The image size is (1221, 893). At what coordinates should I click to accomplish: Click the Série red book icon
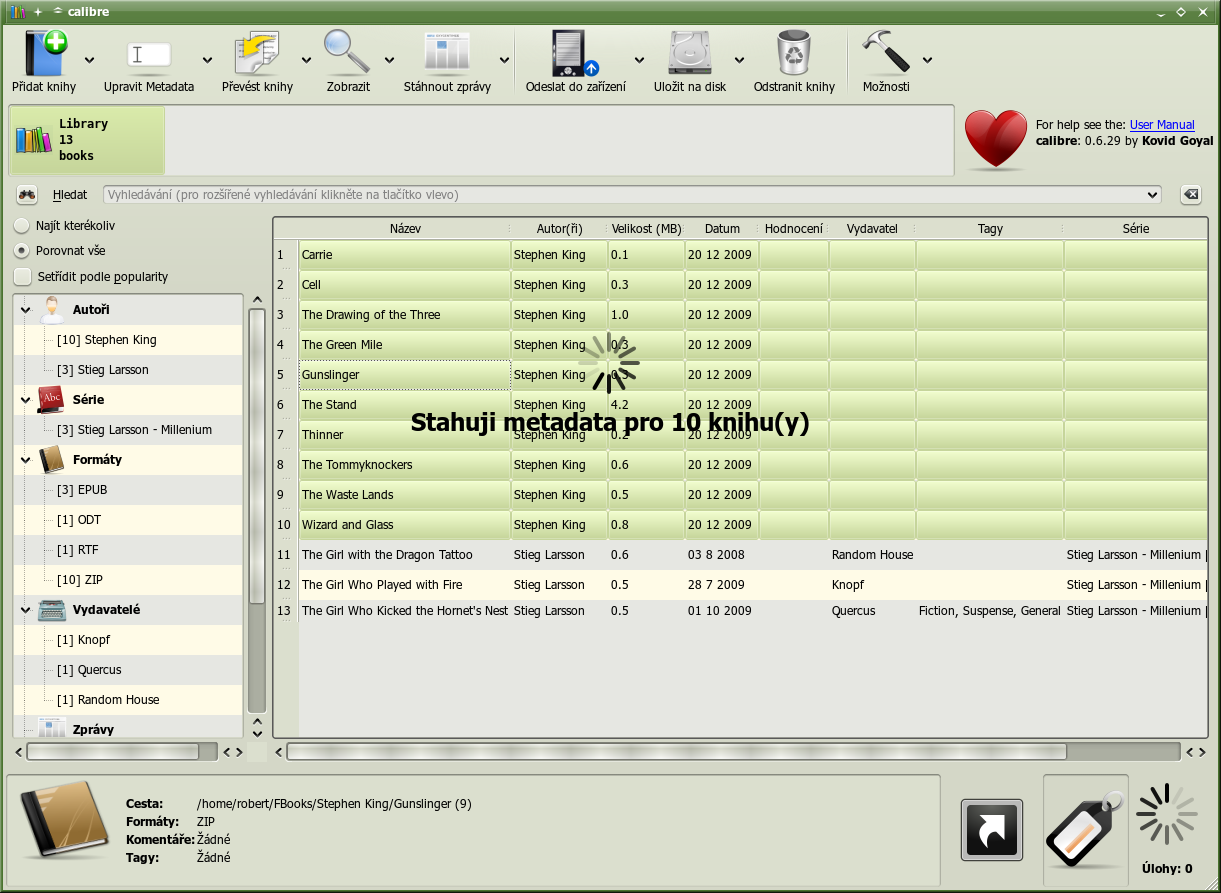pos(52,400)
